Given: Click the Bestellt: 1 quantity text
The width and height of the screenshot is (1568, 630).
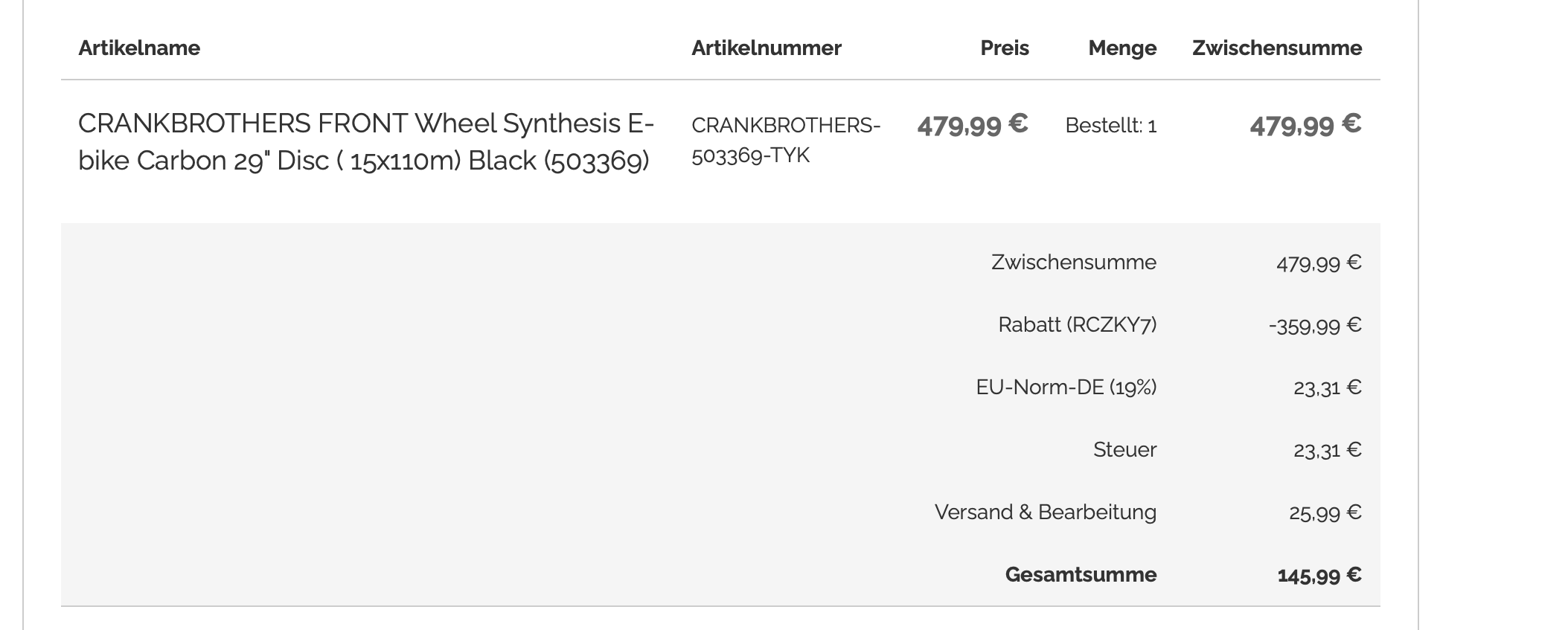Looking at the screenshot, I should 1110,126.
